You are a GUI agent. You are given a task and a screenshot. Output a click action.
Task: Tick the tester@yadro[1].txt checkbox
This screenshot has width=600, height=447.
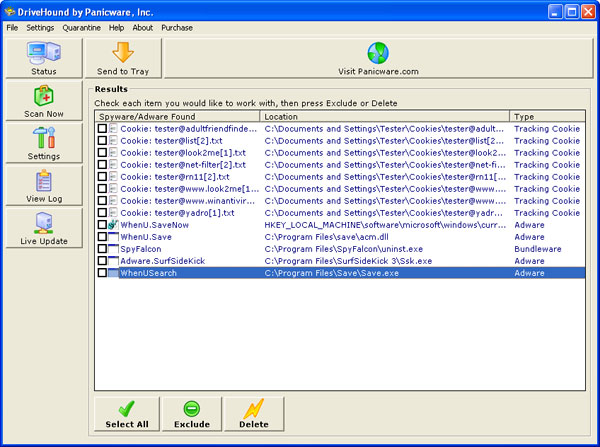click(x=102, y=213)
